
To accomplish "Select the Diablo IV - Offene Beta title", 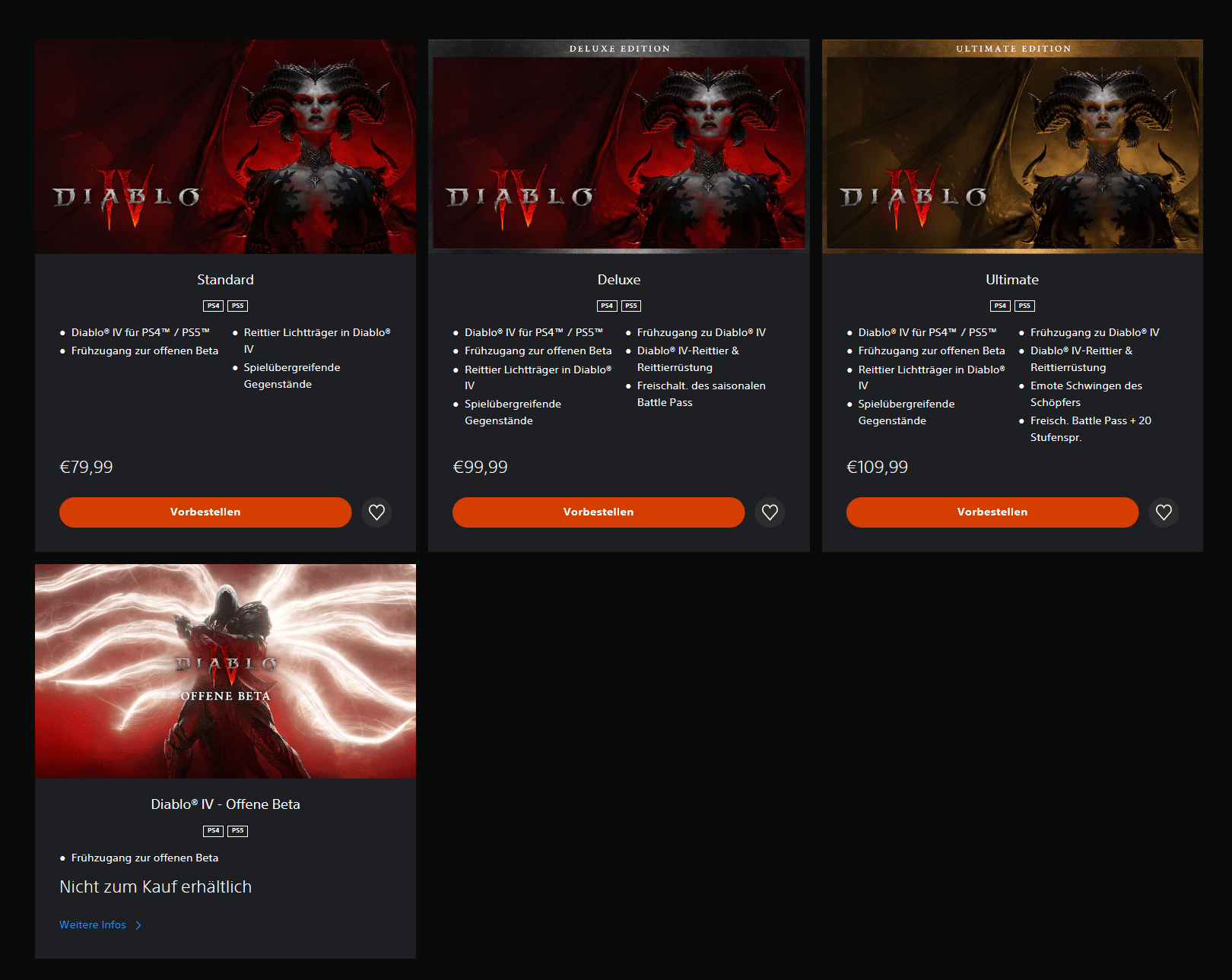I will (225, 804).
